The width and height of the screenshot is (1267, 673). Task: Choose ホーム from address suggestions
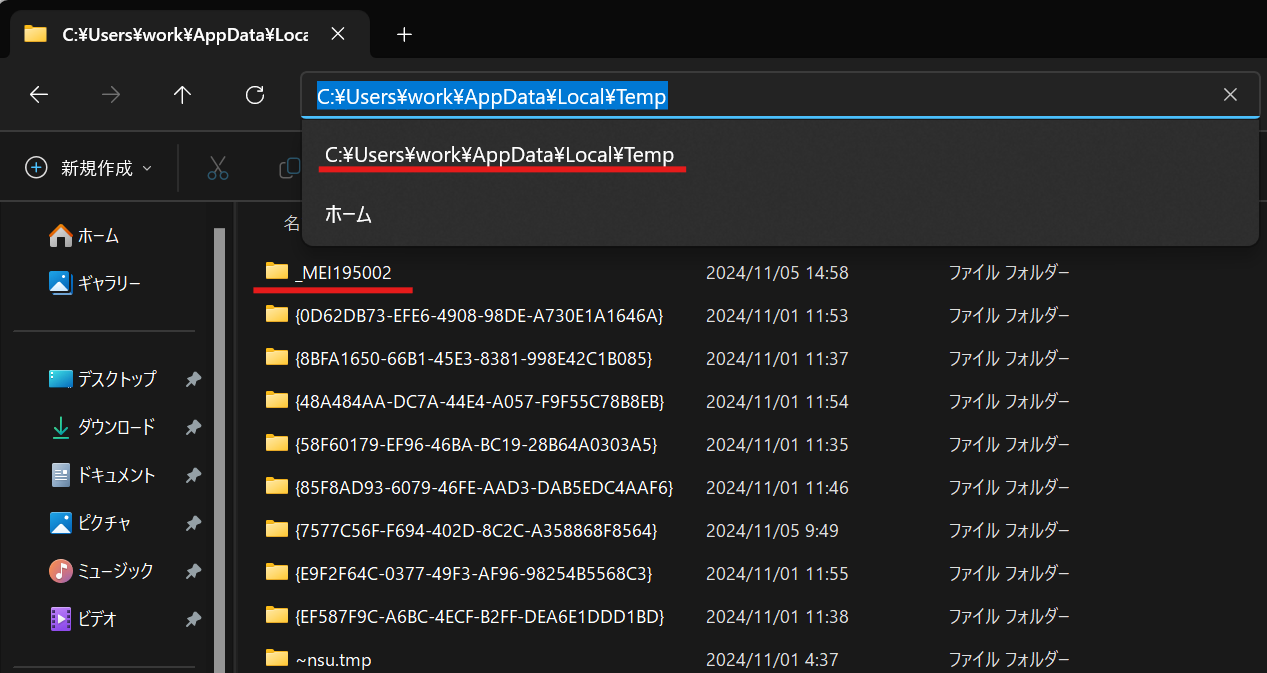pyautogui.click(x=348, y=214)
